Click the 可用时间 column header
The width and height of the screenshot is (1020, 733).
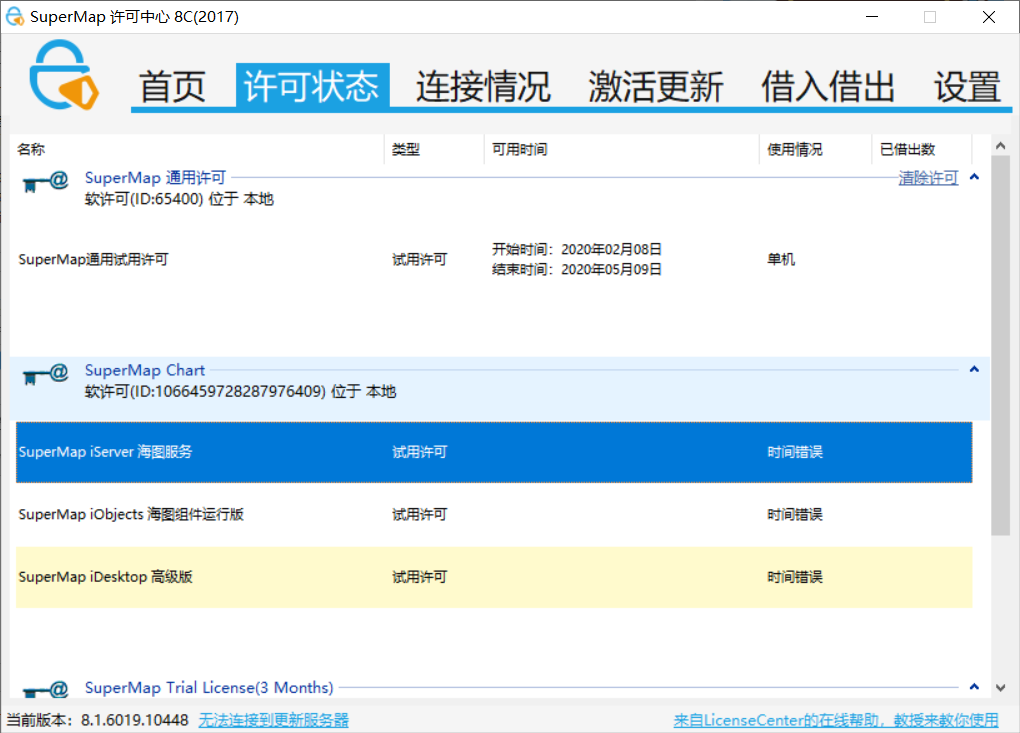(x=621, y=150)
